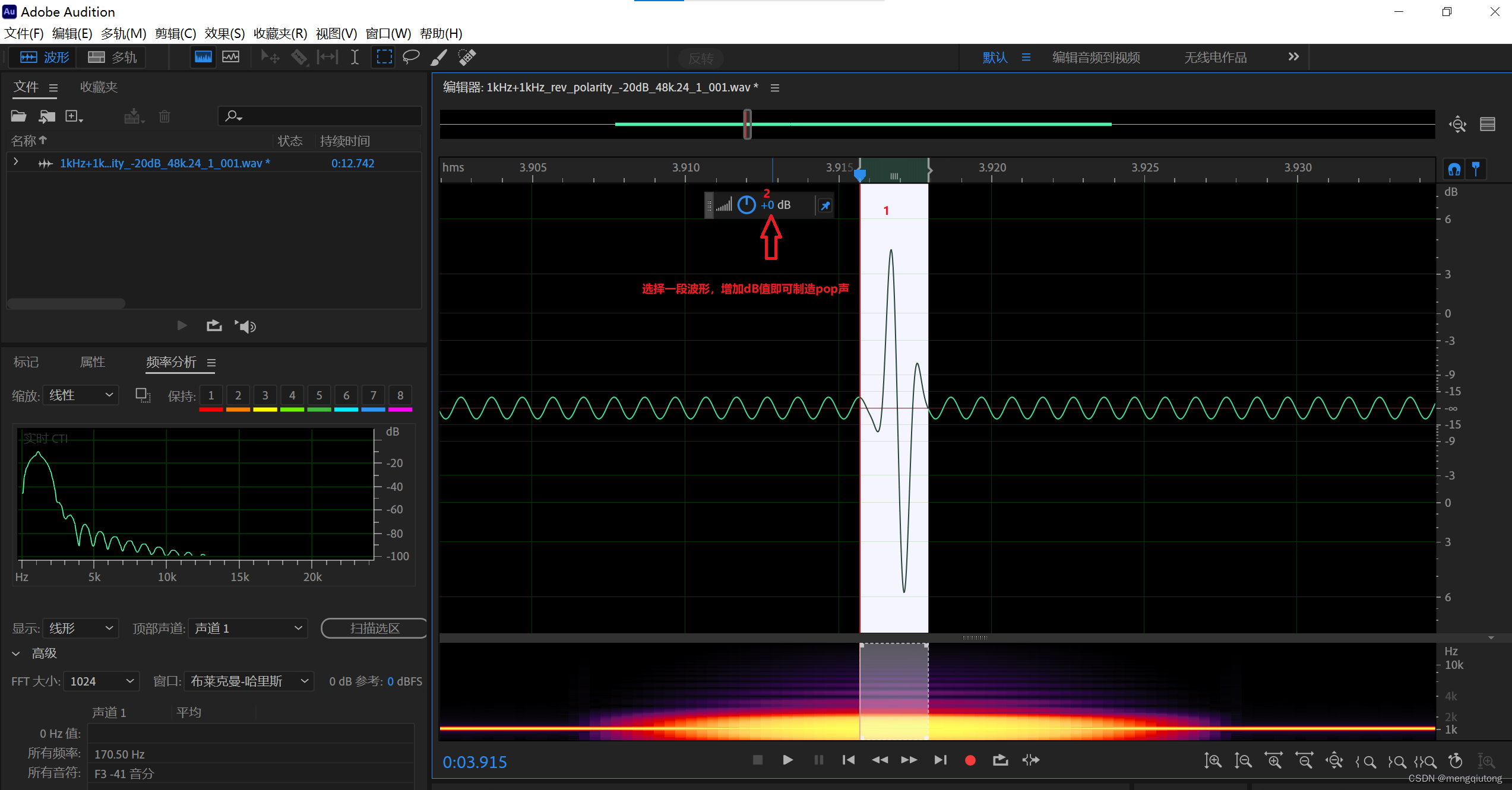Open the 缩放 线性 dropdown

click(x=81, y=395)
